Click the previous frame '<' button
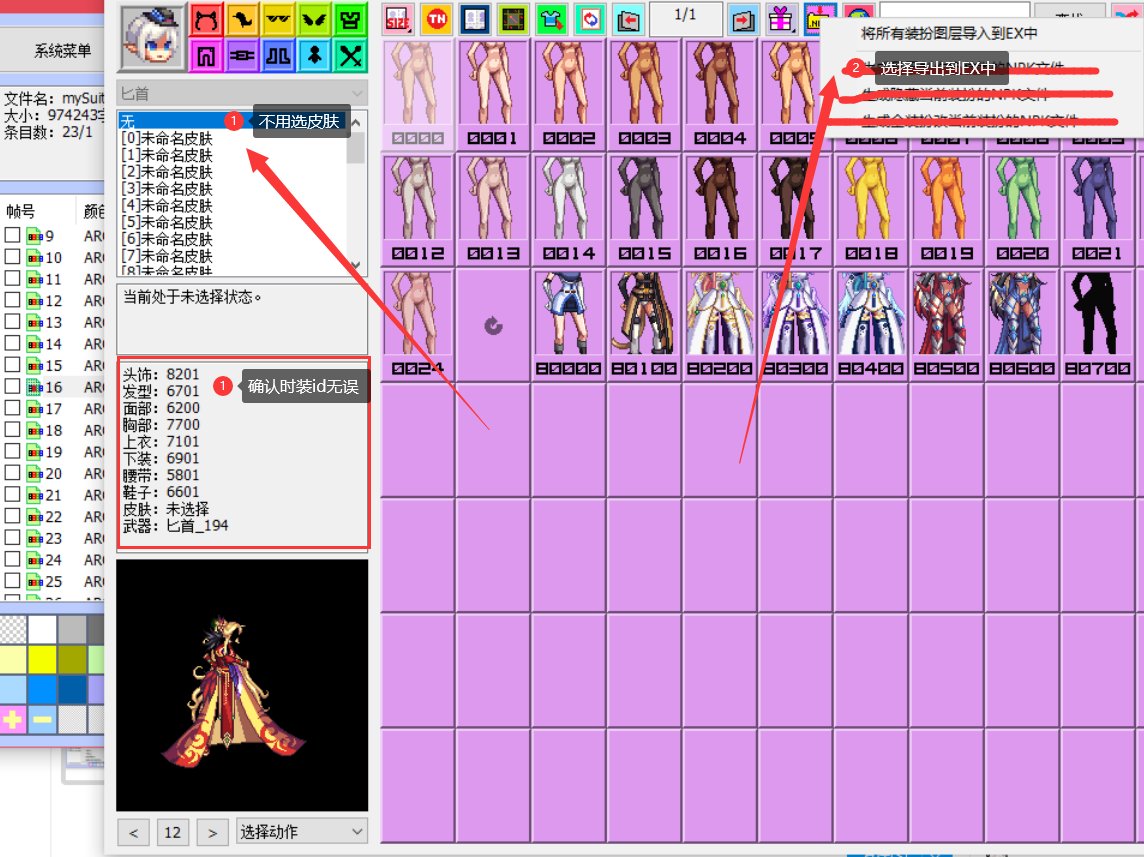This screenshot has width=1144, height=857. [x=134, y=832]
